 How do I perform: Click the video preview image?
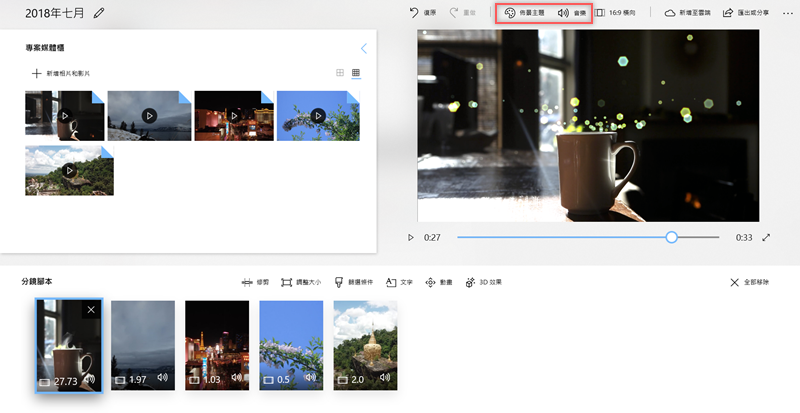(x=588, y=126)
